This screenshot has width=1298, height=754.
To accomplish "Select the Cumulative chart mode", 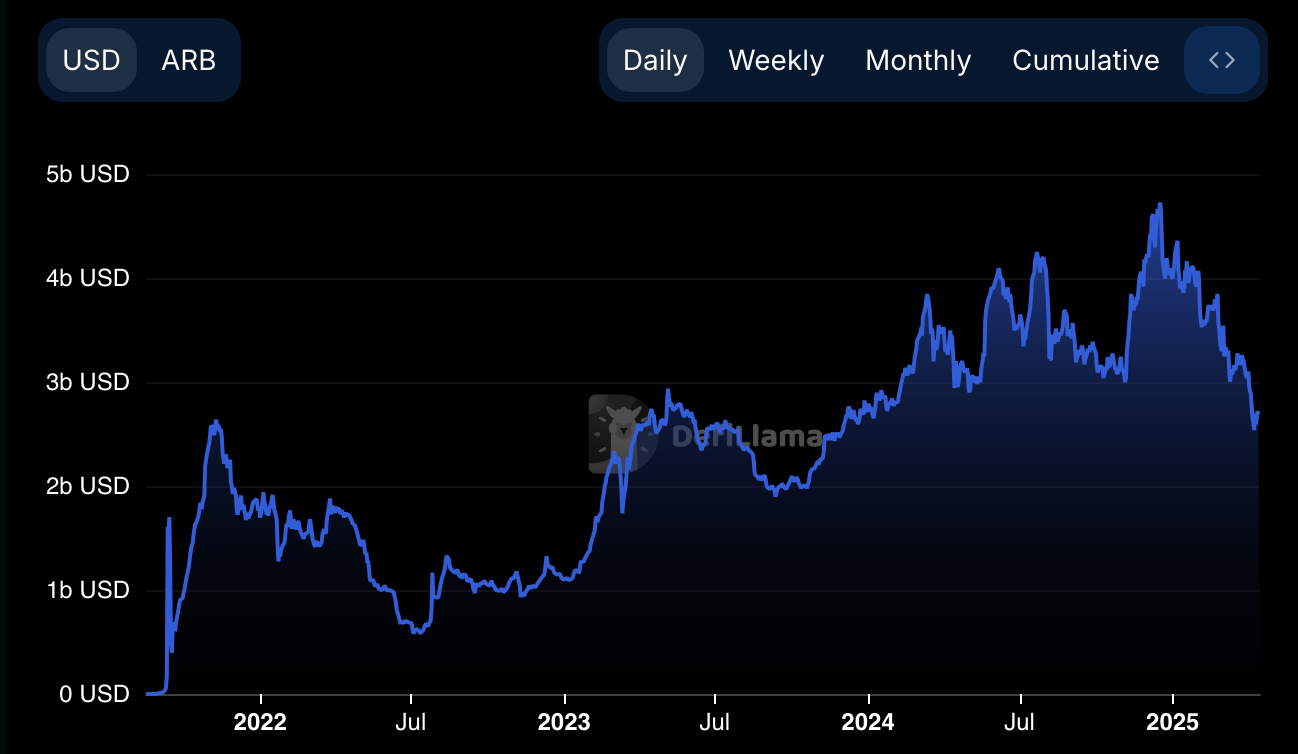I will (1085, 60).
